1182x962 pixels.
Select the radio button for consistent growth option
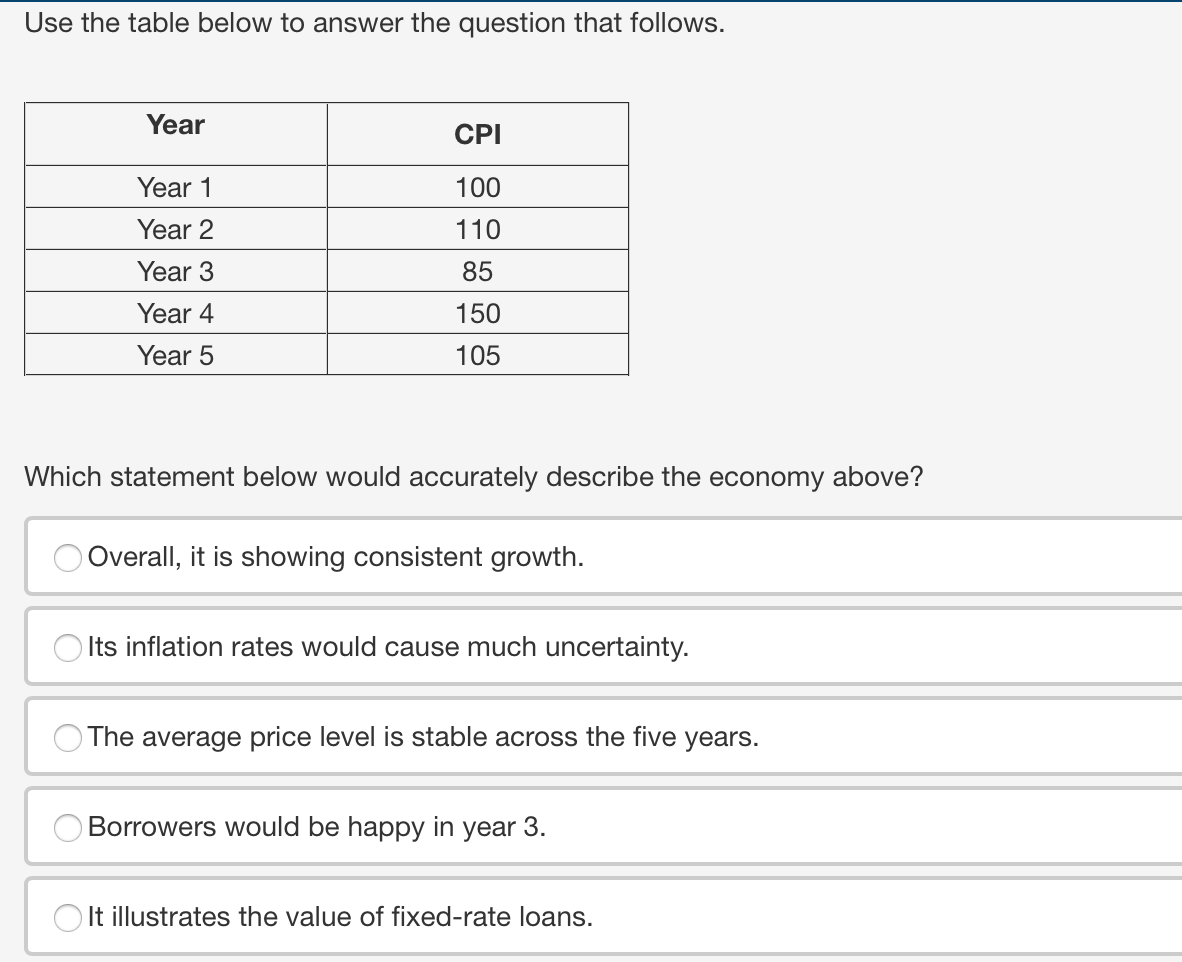click(67, 558)
